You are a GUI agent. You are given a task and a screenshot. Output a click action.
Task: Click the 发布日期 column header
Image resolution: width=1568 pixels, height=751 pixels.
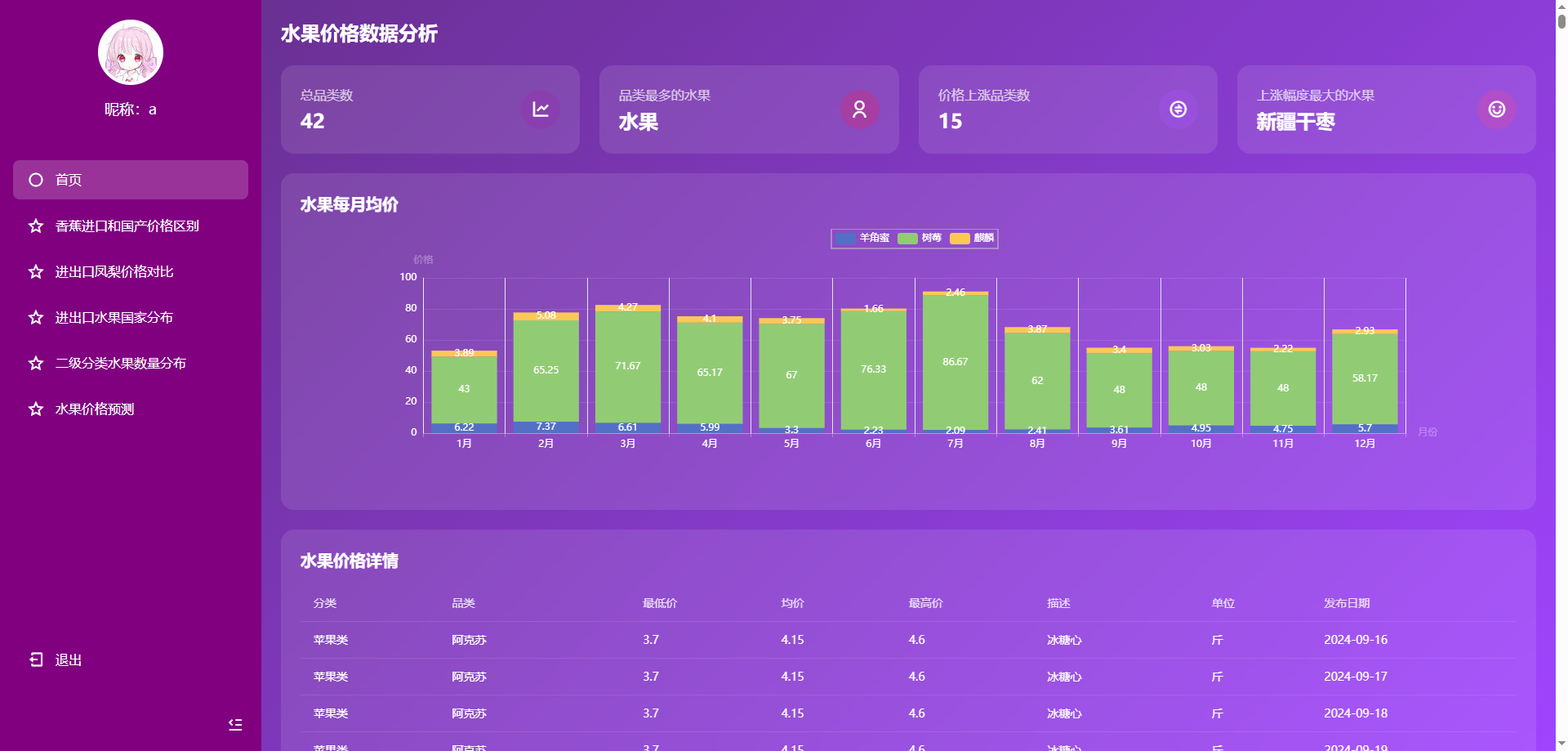click(x=1347, y=603)
